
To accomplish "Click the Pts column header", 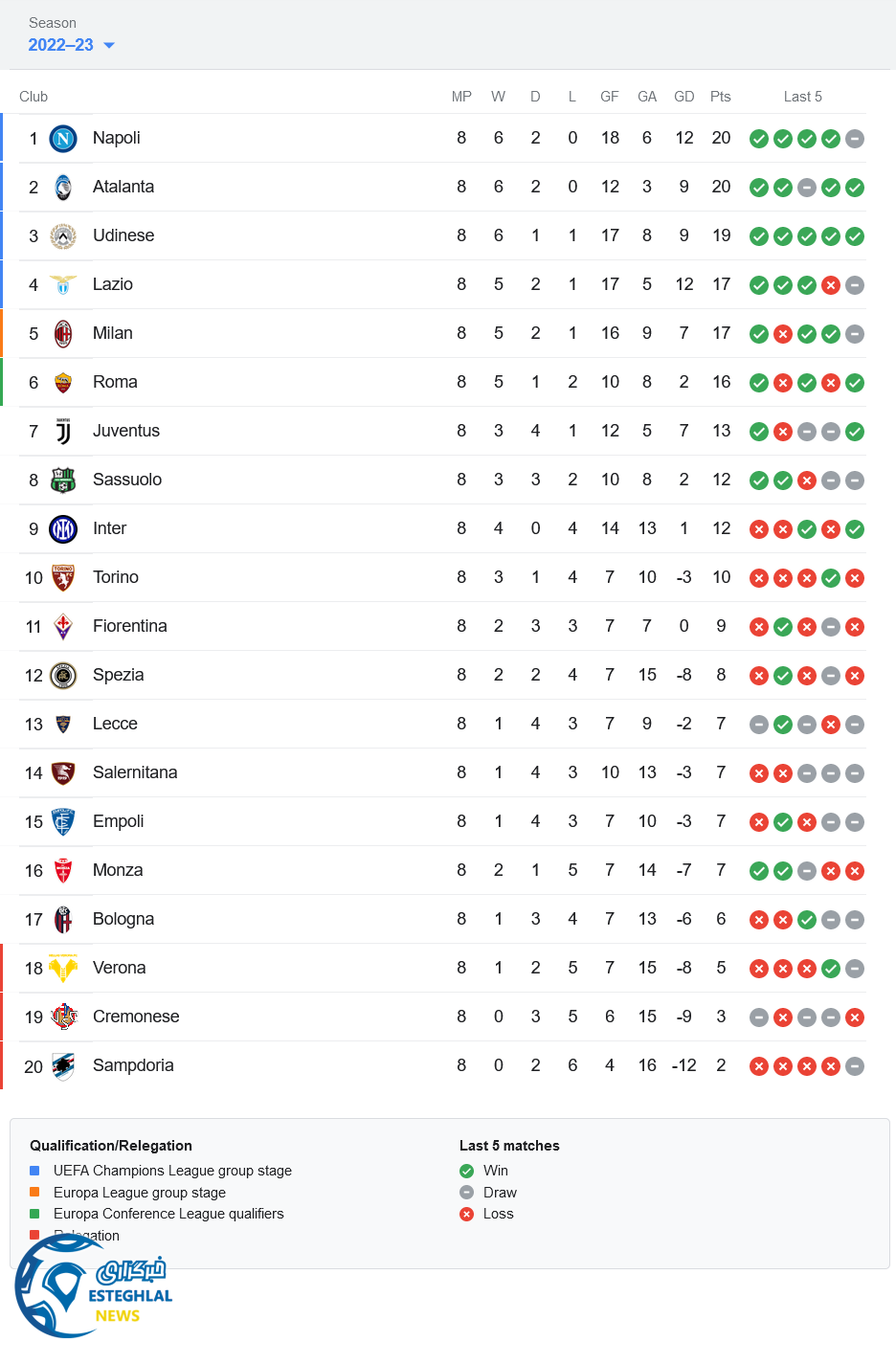I will point(721,97).
